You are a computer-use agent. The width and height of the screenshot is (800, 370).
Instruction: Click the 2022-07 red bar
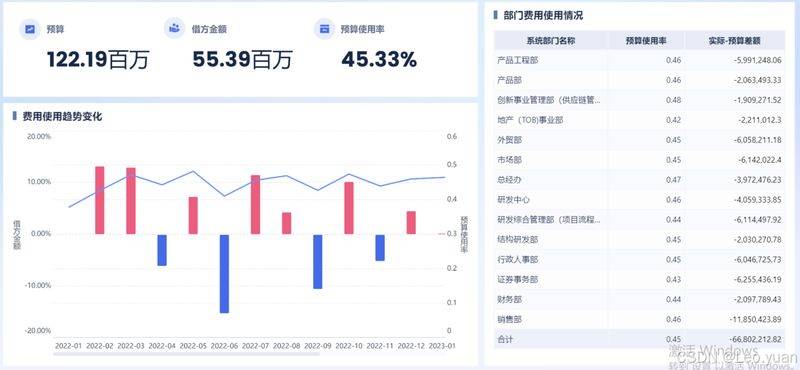256,205
